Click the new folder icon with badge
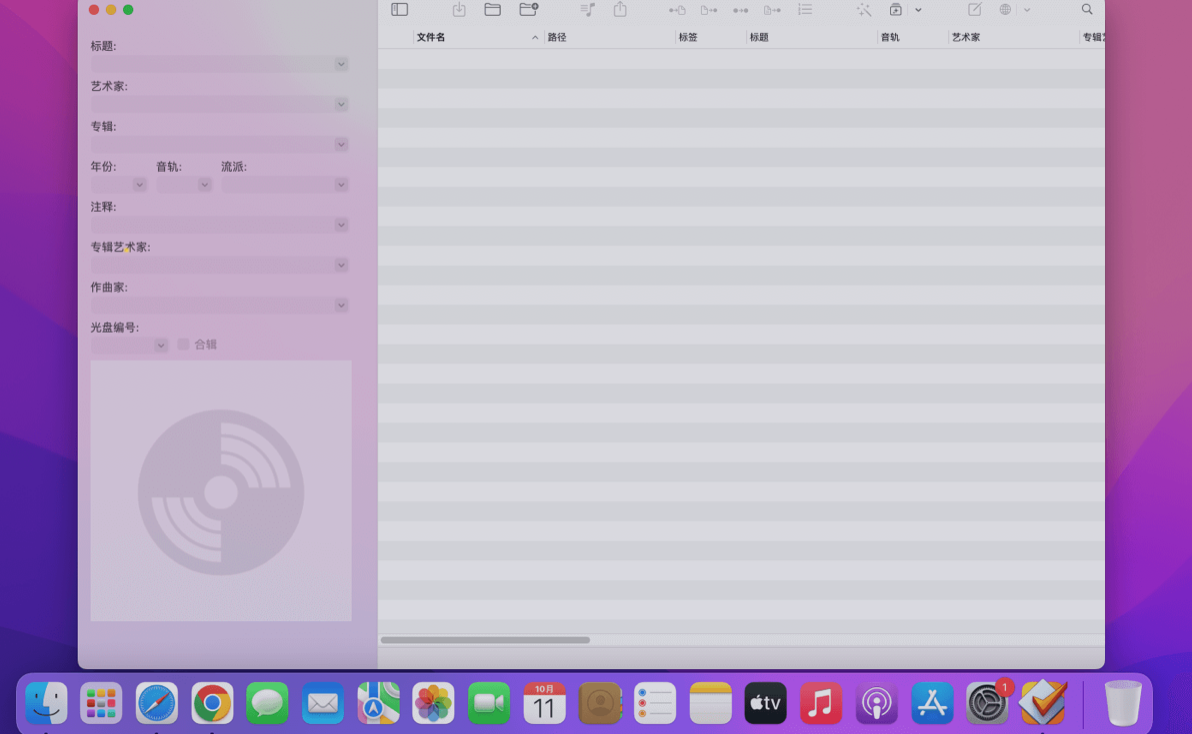This screenshot has width=1192, height=734. coord(528,9)
